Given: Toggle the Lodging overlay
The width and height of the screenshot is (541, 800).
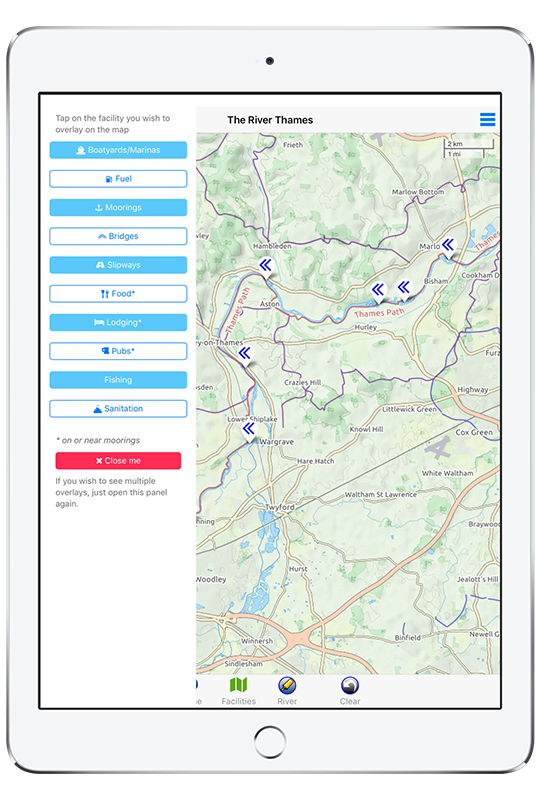Looking at the screenshot, I should pos(118,322).
